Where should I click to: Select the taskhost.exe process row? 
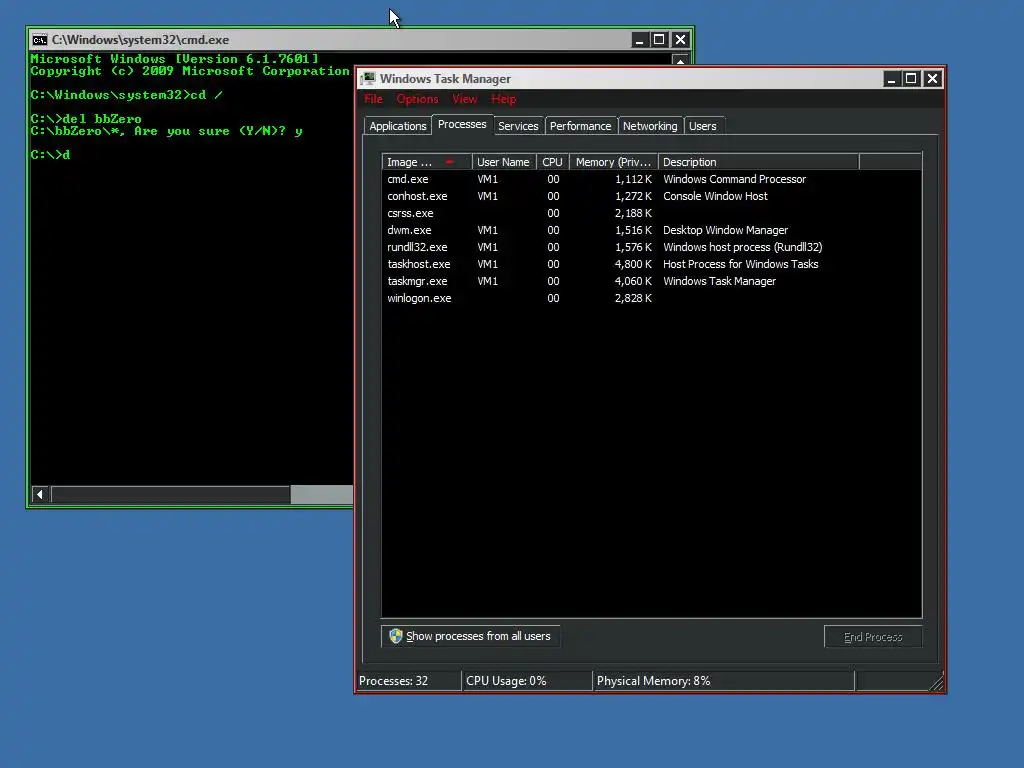651,264
